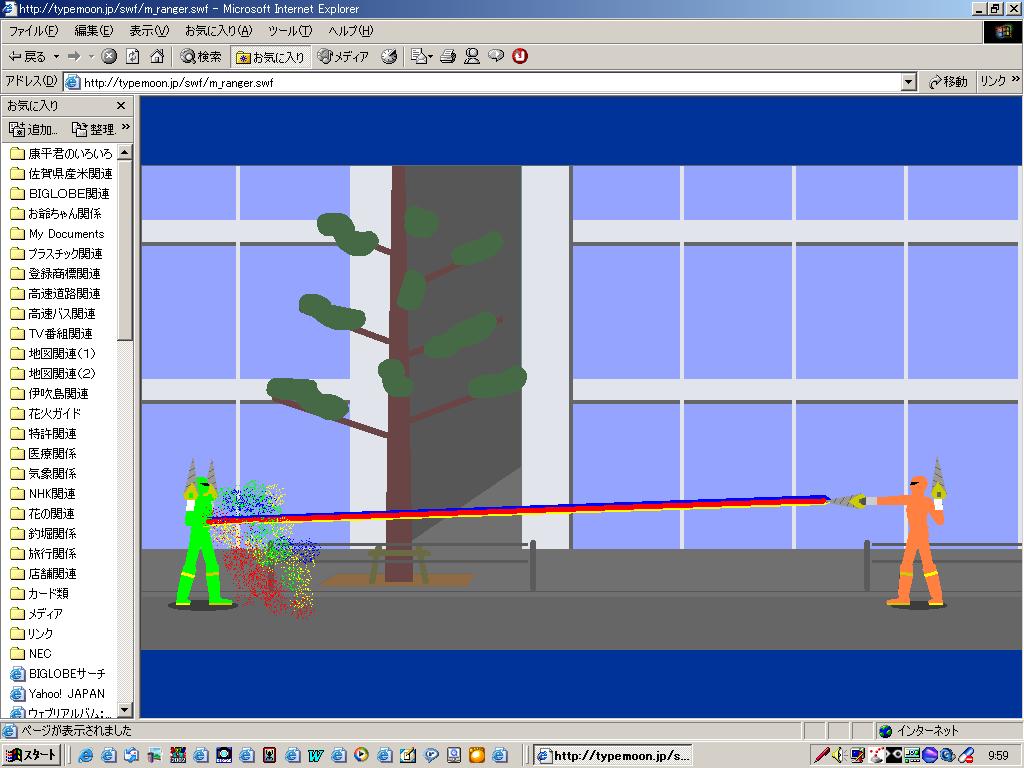
Task: Open the ヘルプ(H) menu
Action: pyautogui.click(x=351, y=31)
